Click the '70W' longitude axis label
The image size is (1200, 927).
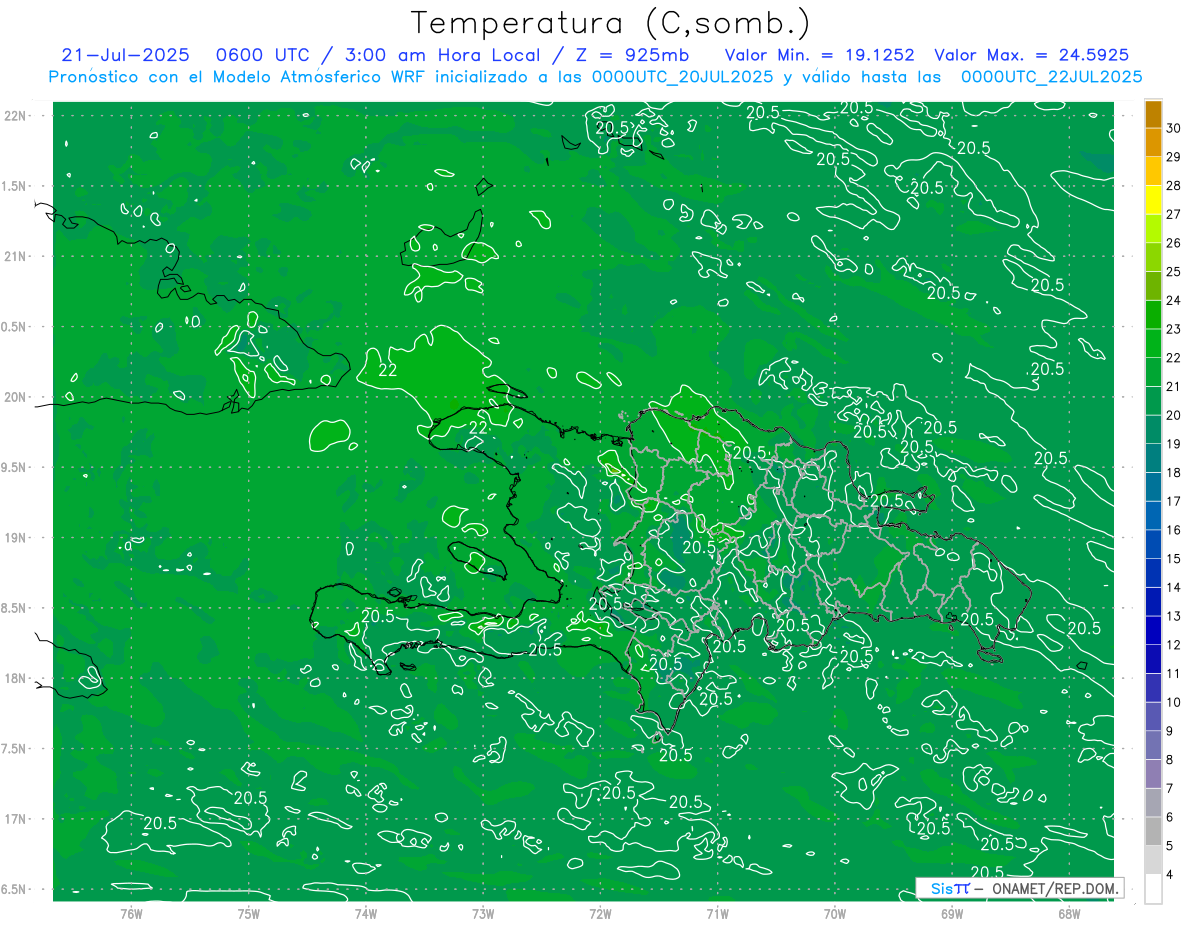(x=835, y=913)
